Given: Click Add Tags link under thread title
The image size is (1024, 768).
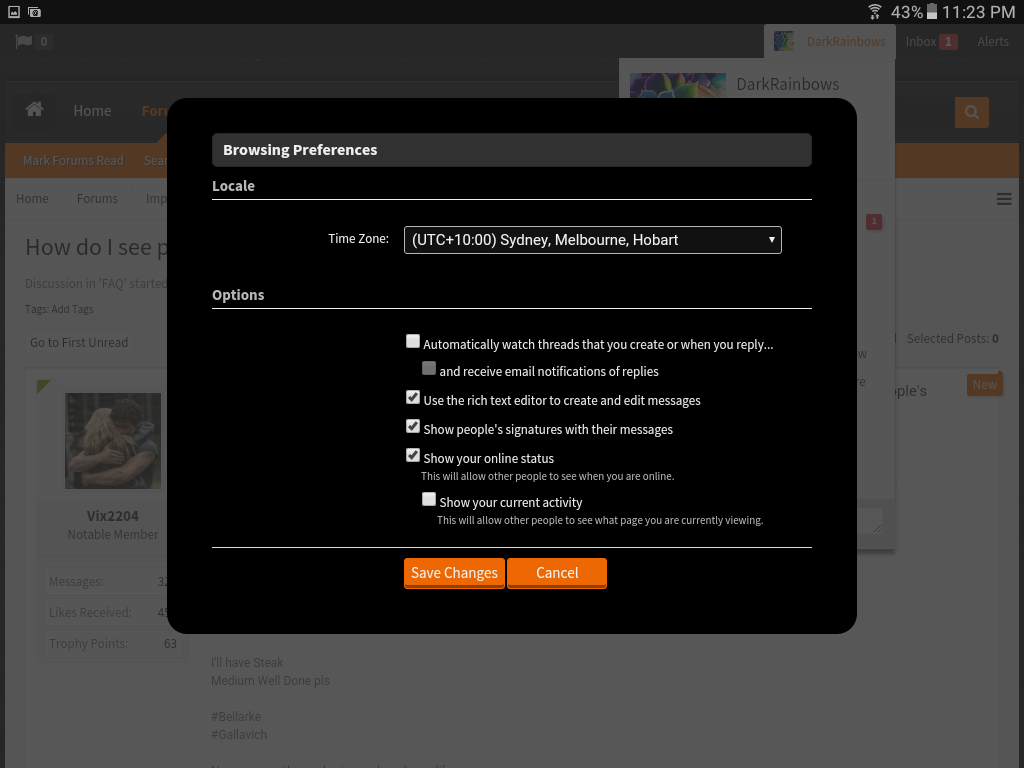Looking at the screenshot, I should (72, 309).
